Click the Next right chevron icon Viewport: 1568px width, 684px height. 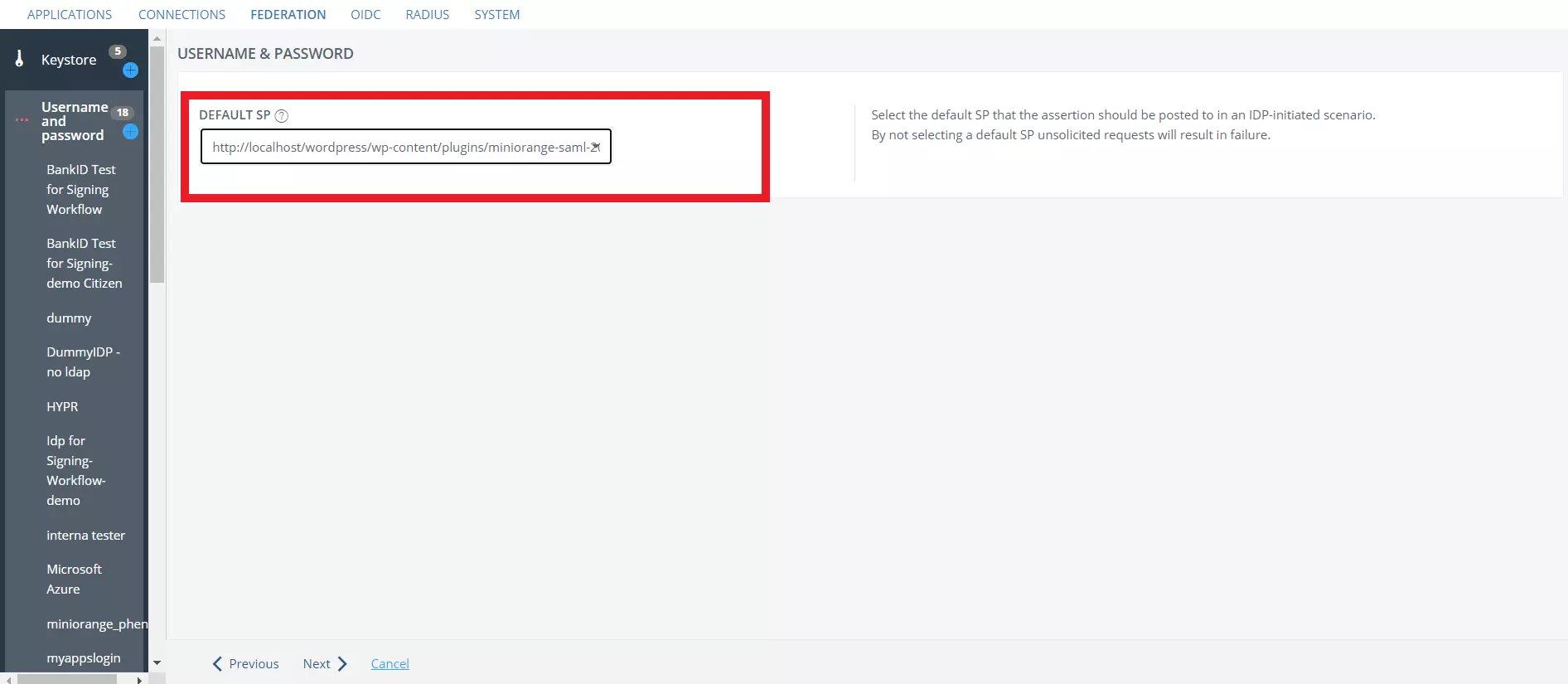[x=342, y=663]
